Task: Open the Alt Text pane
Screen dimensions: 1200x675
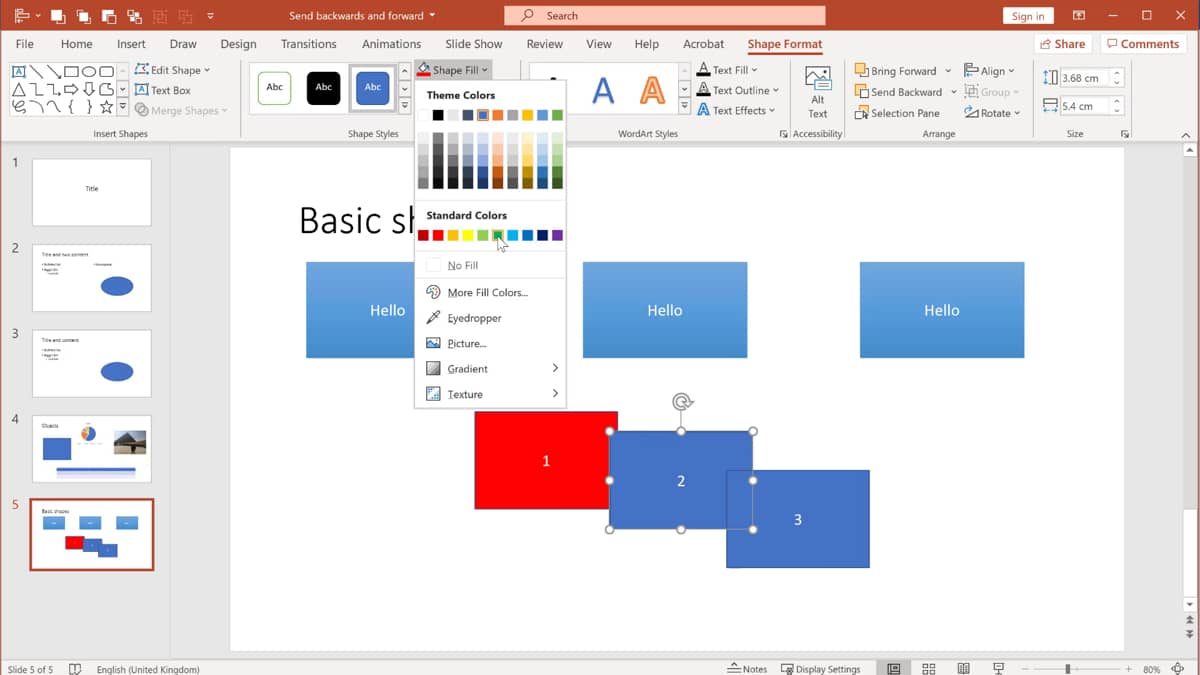Action: [818, 93]
